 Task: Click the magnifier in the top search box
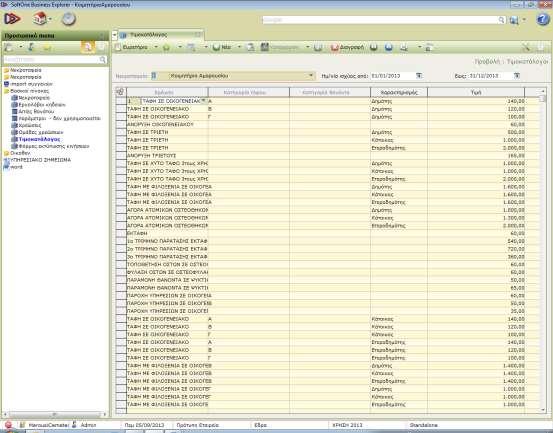[x=502, y=20]
